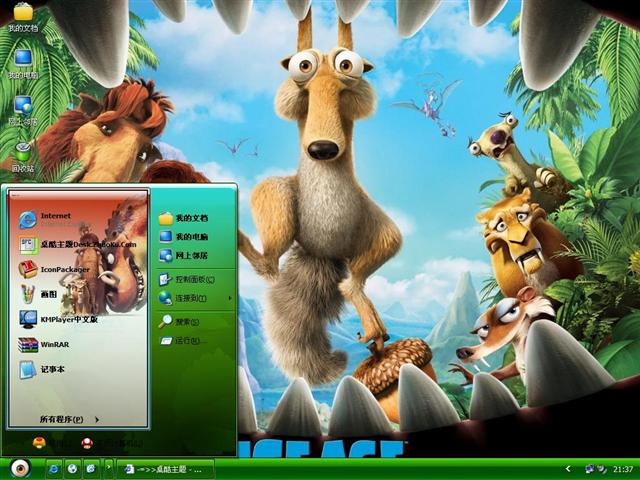
Task: Launch KMPlayer中文版 from the start menu
Action: point(58,319)
